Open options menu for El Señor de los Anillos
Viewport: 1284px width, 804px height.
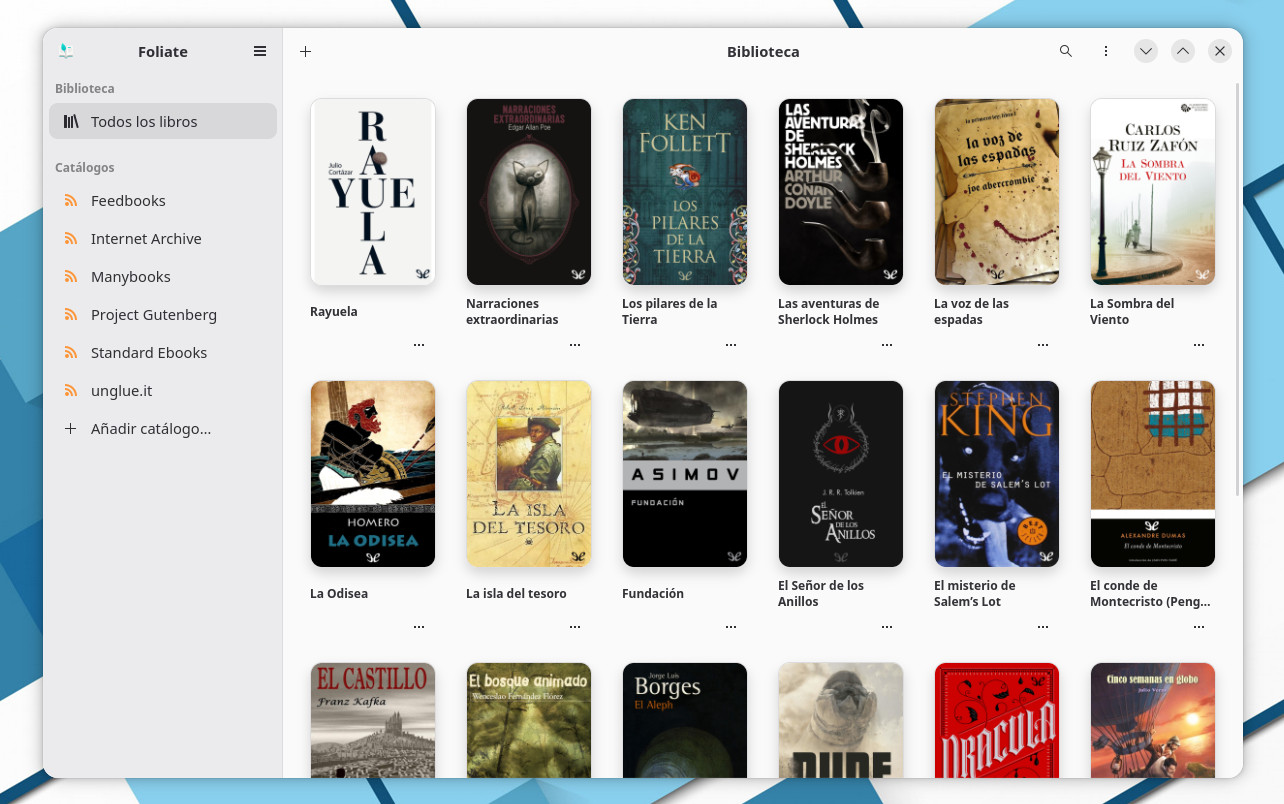pos(887,626)
